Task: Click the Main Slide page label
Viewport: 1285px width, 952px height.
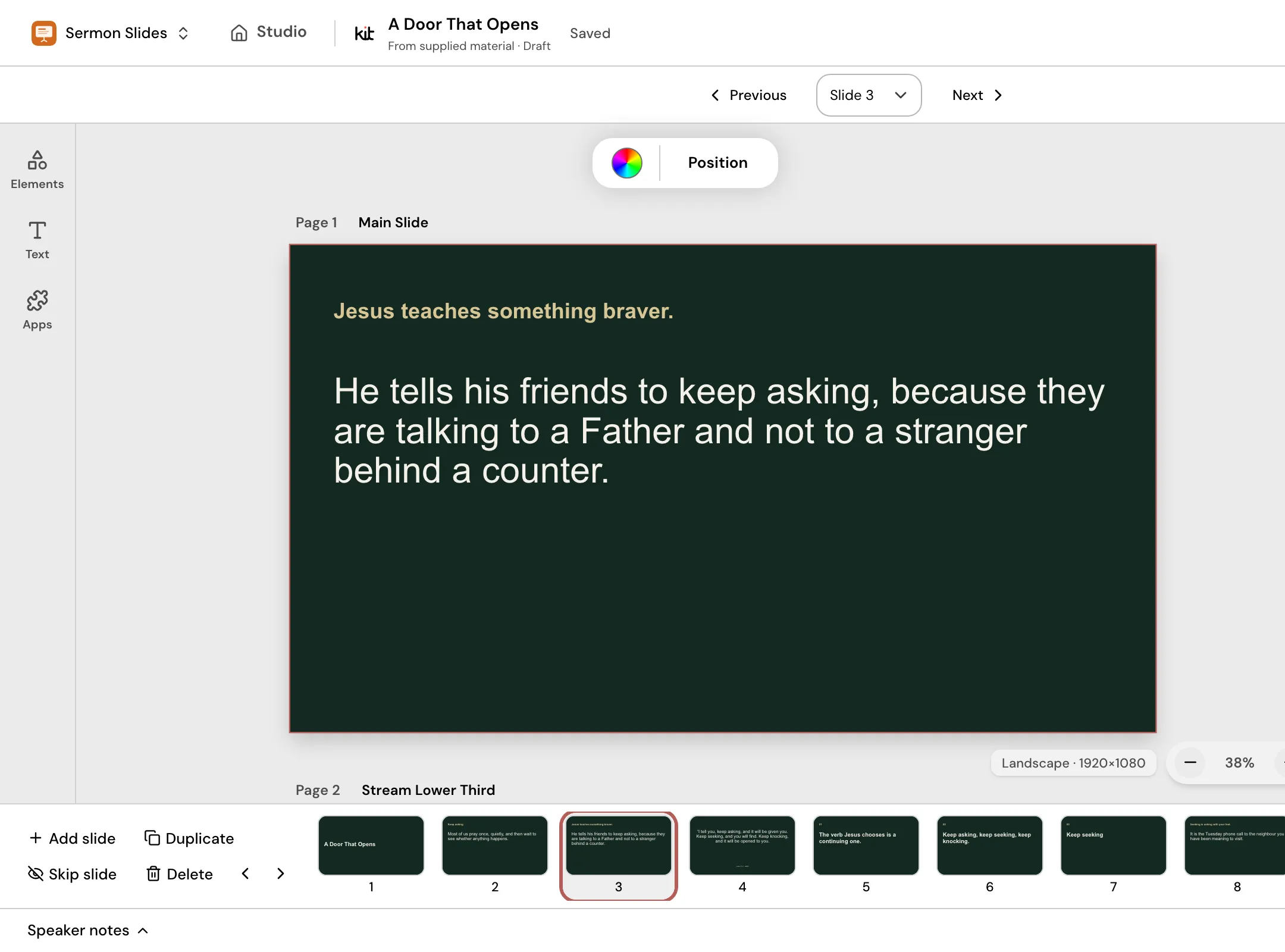Action: tap(393, 223)
